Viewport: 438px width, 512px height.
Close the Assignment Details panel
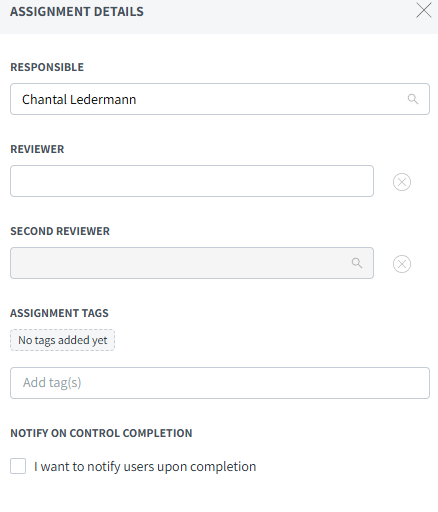point(424,11)
